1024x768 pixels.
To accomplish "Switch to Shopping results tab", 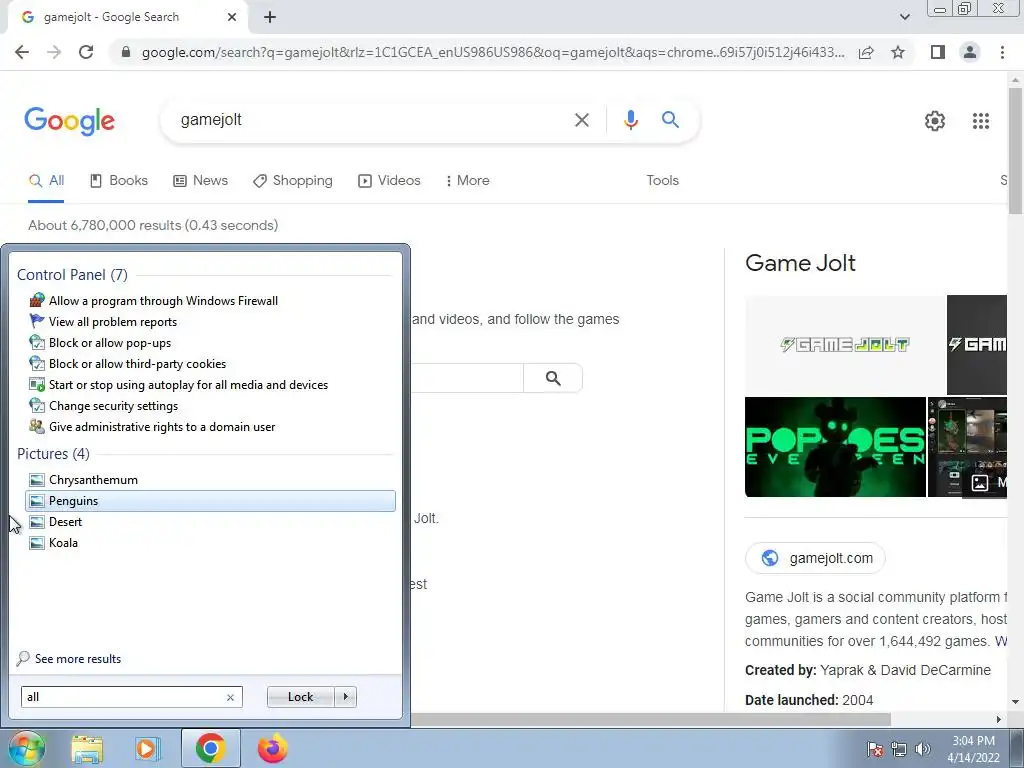I will coord(293,180).
